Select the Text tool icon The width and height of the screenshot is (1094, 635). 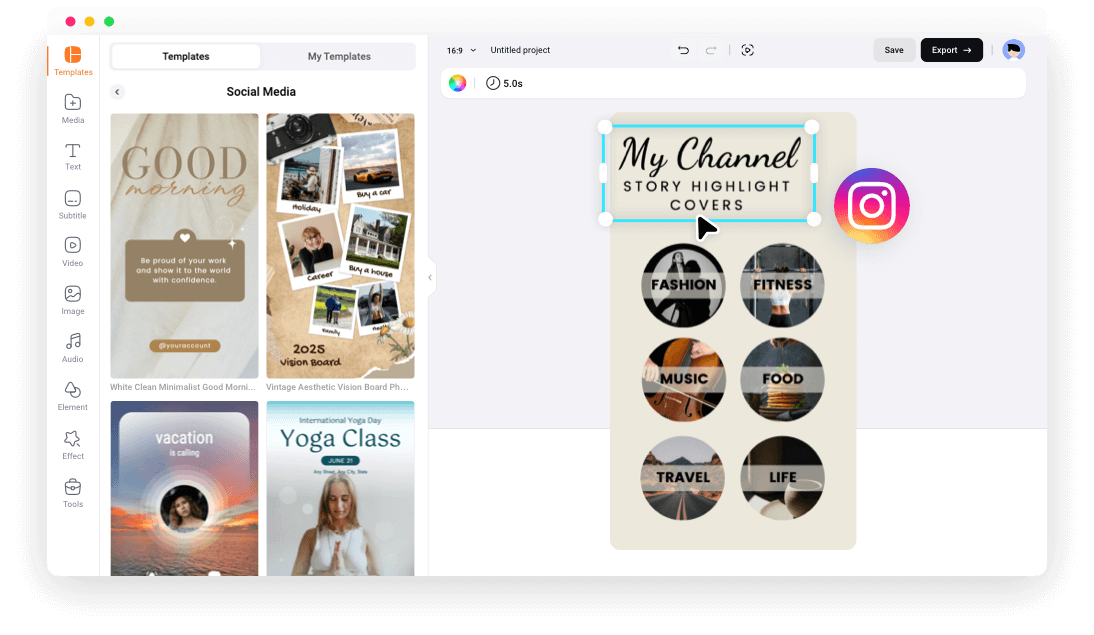point(73,150)
